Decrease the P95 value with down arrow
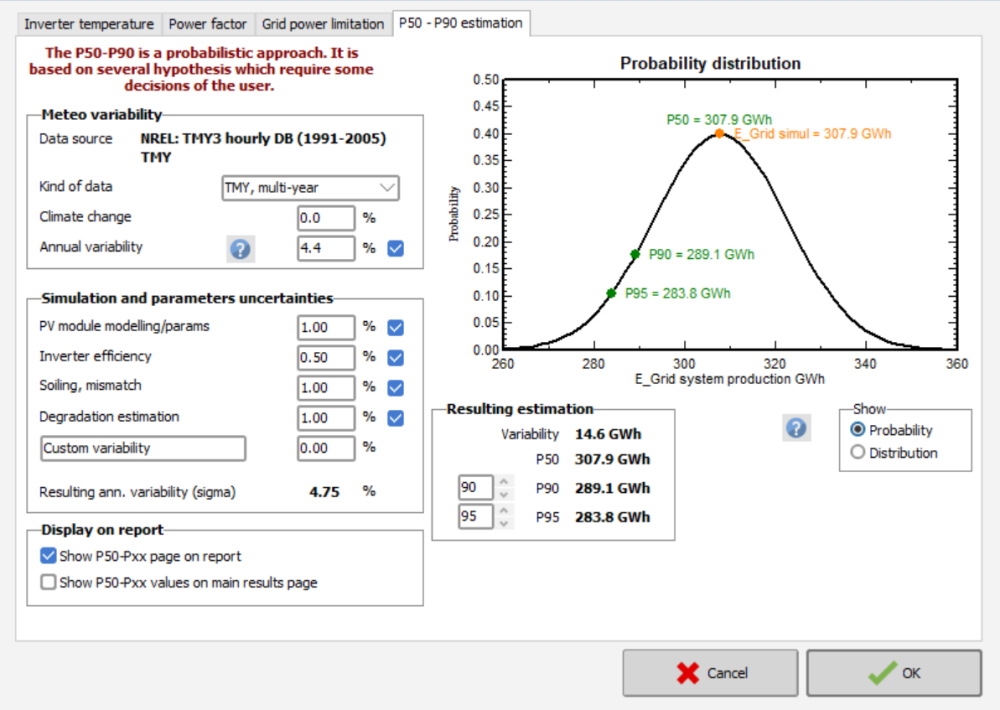This screenshot has height=710, width=1000. click(505, 521)
